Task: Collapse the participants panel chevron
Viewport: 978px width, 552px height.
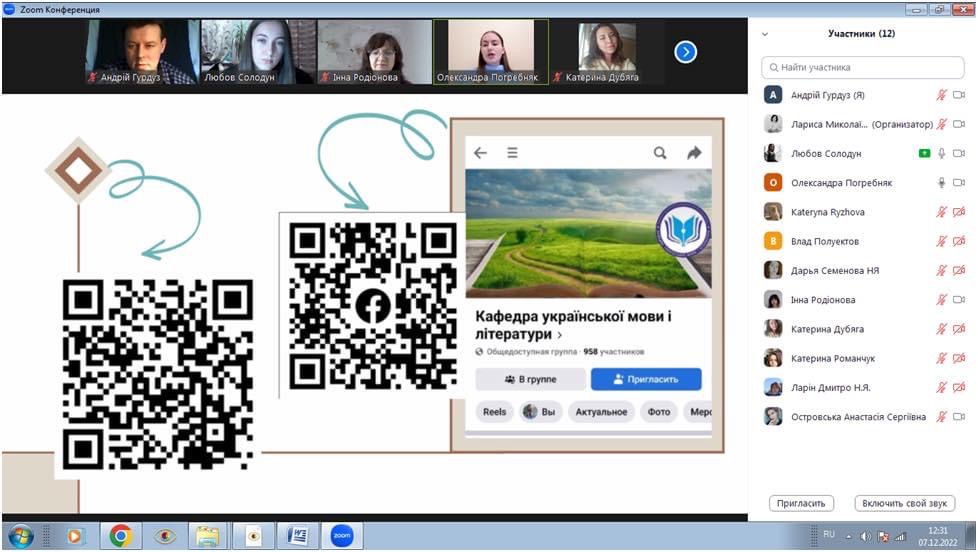Action: pyautogui.click(x=765, y=34)
